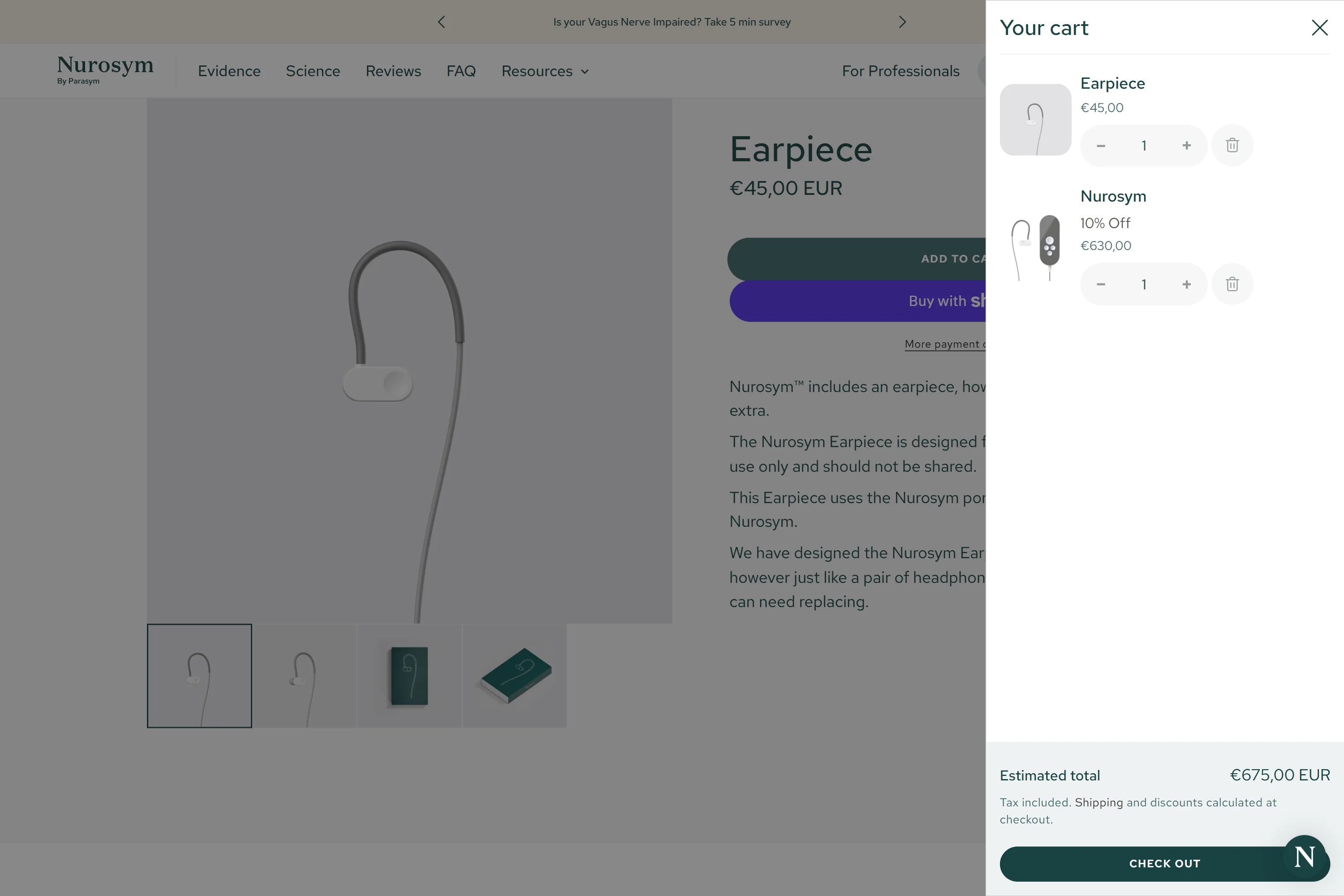Increase Earpiece quantity with the plus
The width and height of the screenshot is (1344, 896).
[x=1186, y=145]
